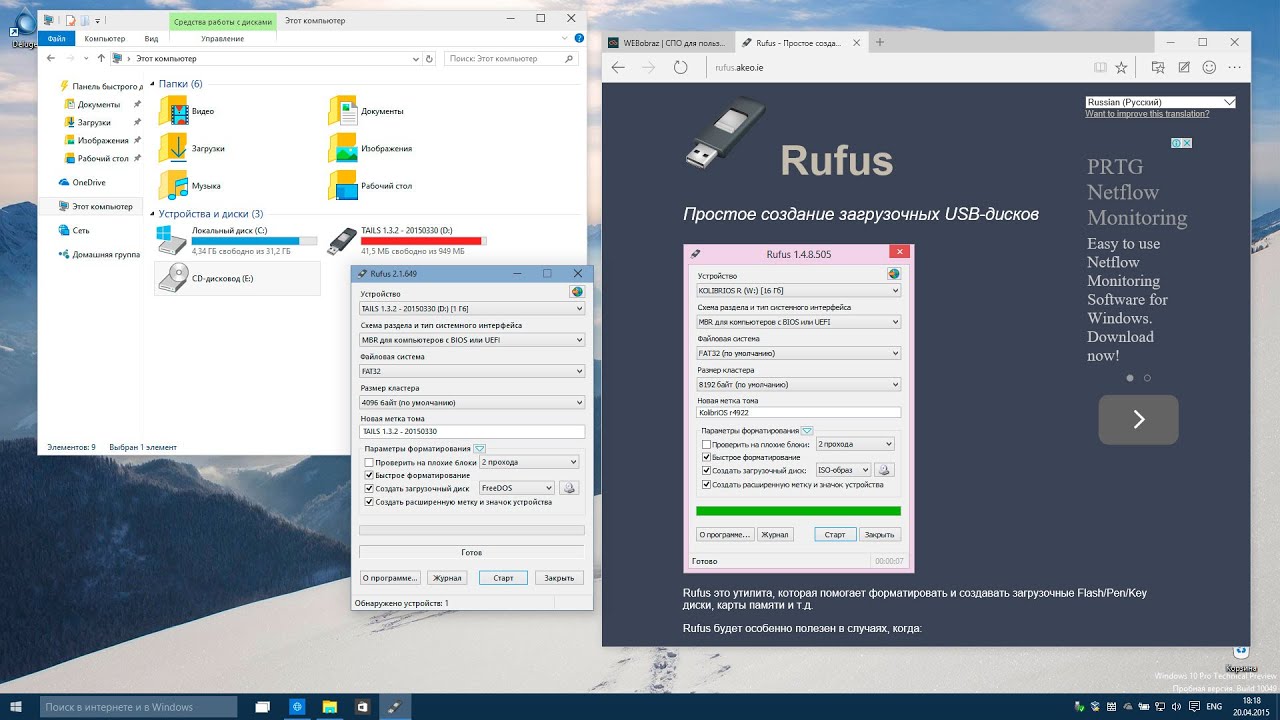1280x720 pixels.
Task: Click the Edge feedback smiley icon
Action: [1209, 67]
